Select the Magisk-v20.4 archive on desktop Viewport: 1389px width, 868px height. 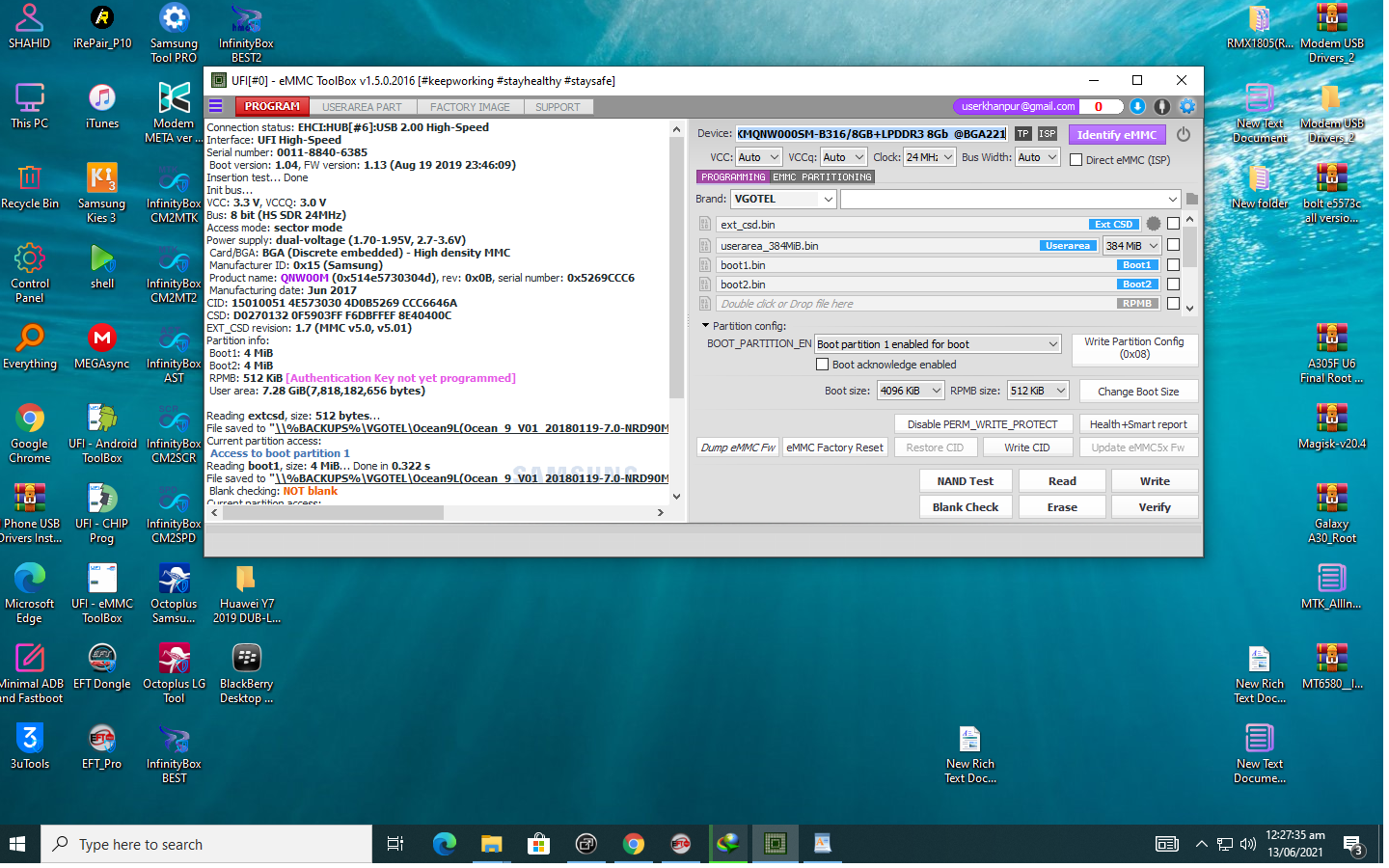pos(1332,426)
